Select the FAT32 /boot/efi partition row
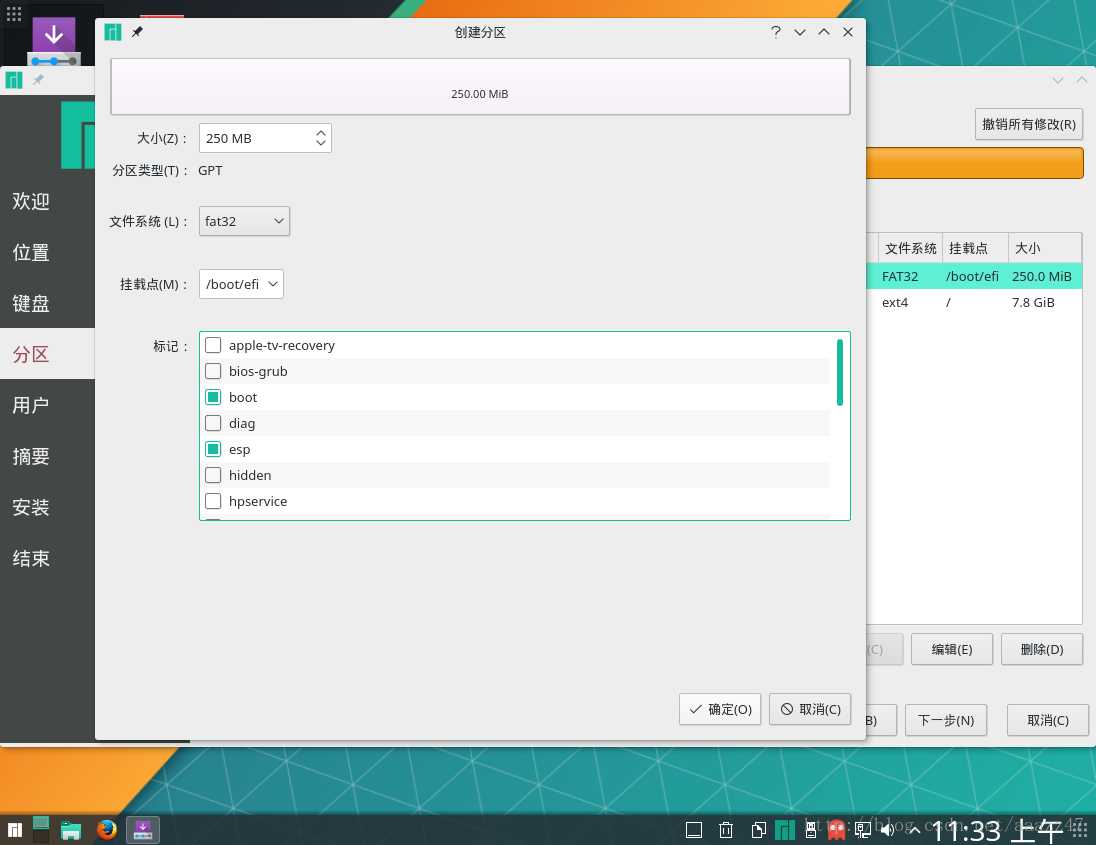The width and height of the screenshot is (1096, 845). click(974, 276)
